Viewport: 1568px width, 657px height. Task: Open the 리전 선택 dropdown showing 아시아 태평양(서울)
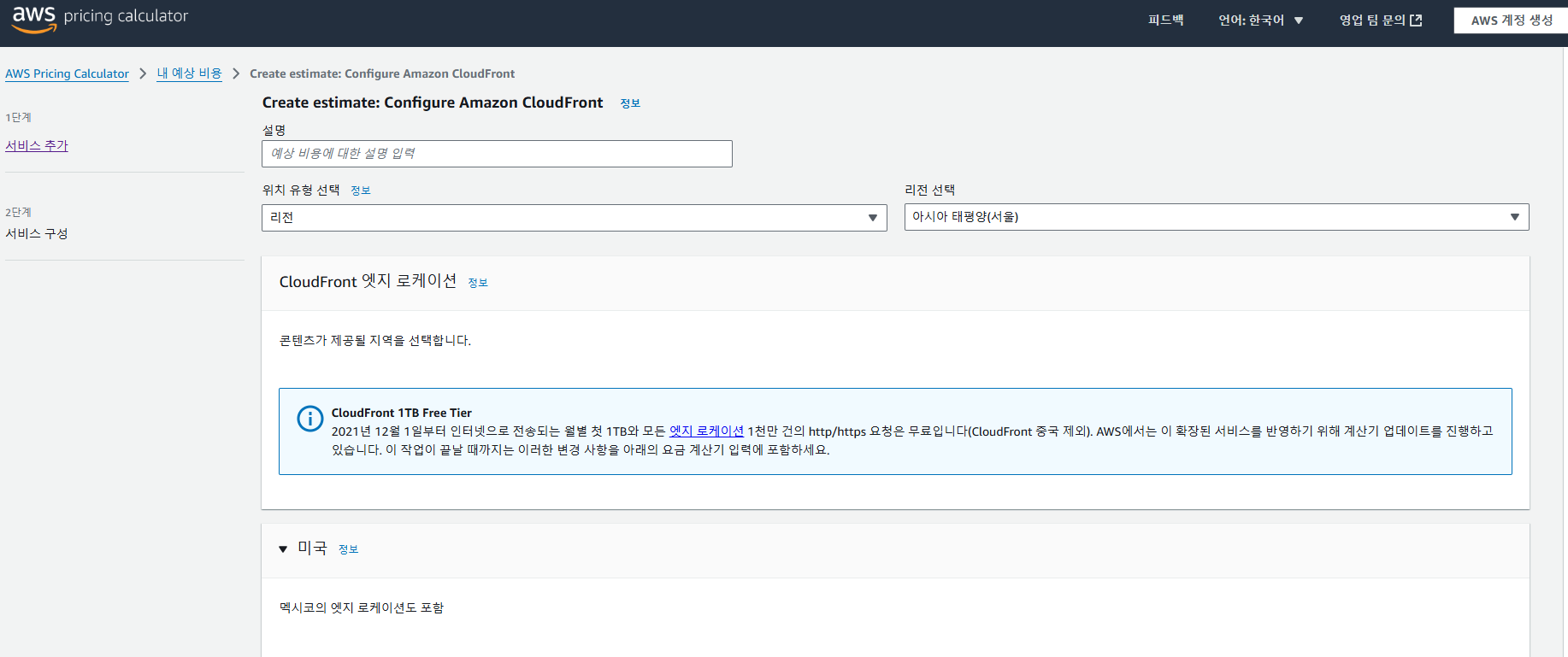click(x=1217, y=217)
